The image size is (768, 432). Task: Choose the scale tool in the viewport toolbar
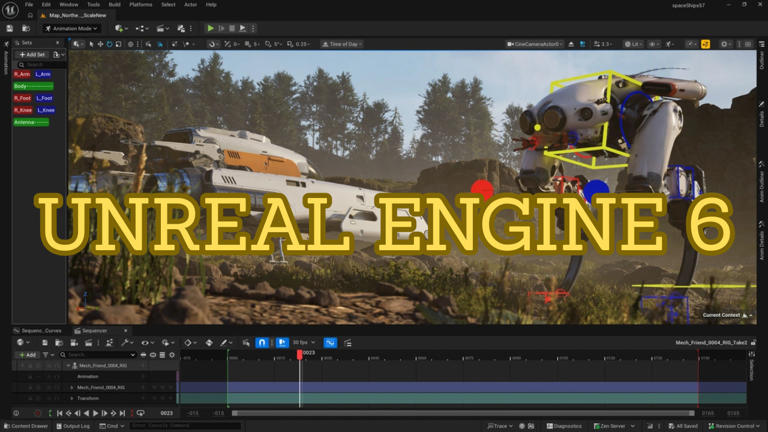(x=118, y=44)
